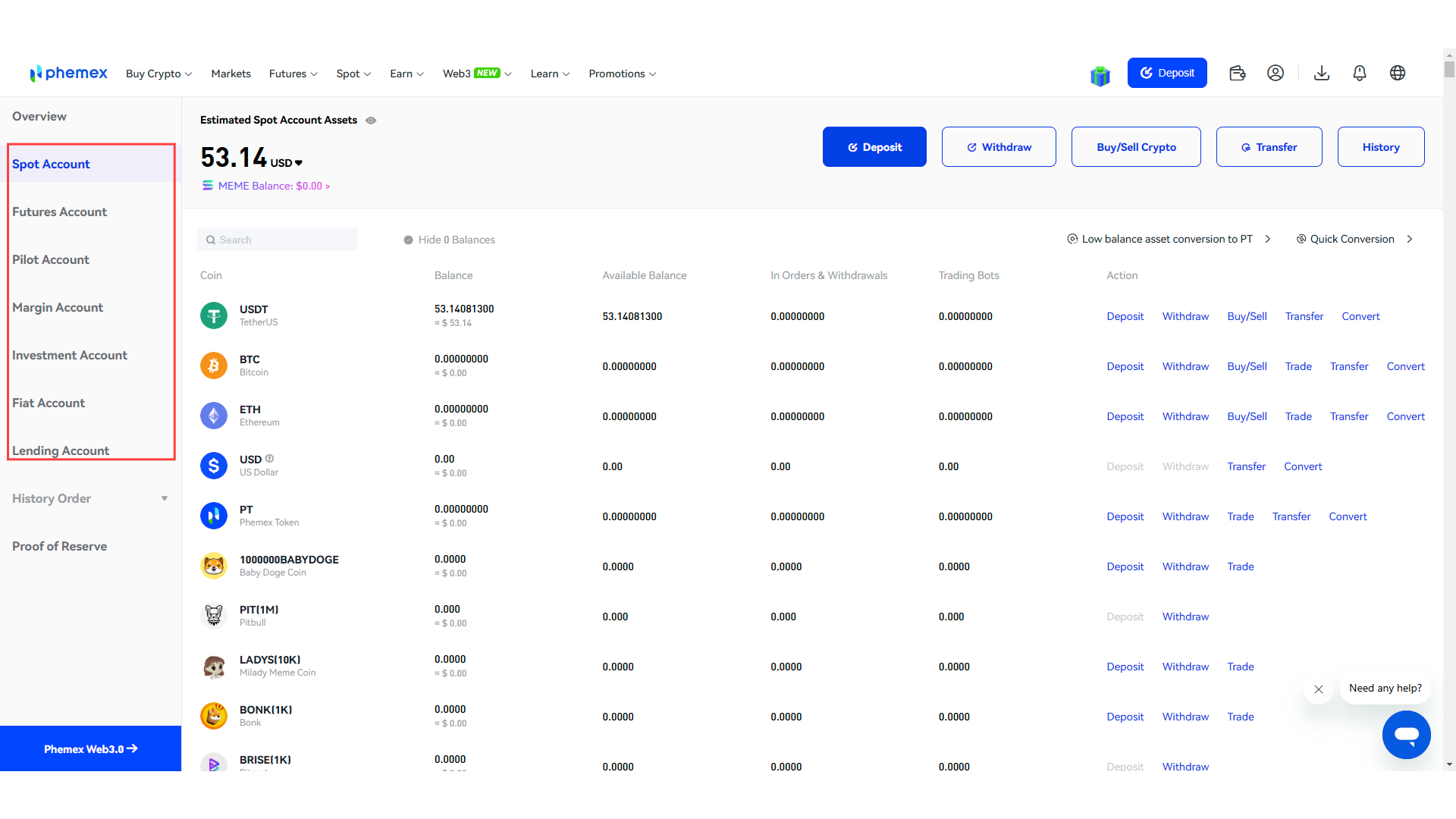This screenshot has width=1456, height=819.
Task: Click Withdraw in the PT row
Action: (x=1185, y=516)
